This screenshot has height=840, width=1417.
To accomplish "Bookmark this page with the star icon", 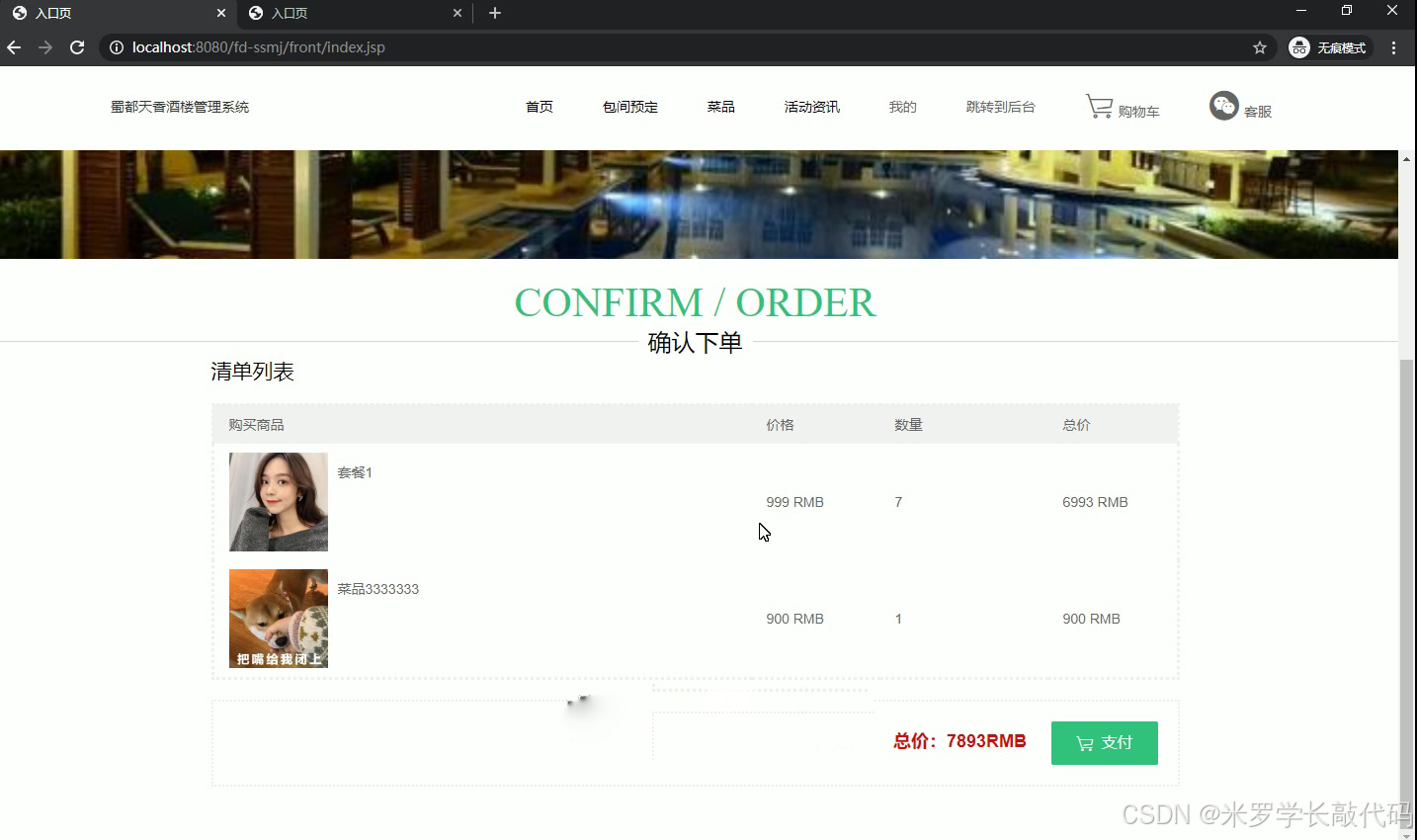I will coord(1260,47).
